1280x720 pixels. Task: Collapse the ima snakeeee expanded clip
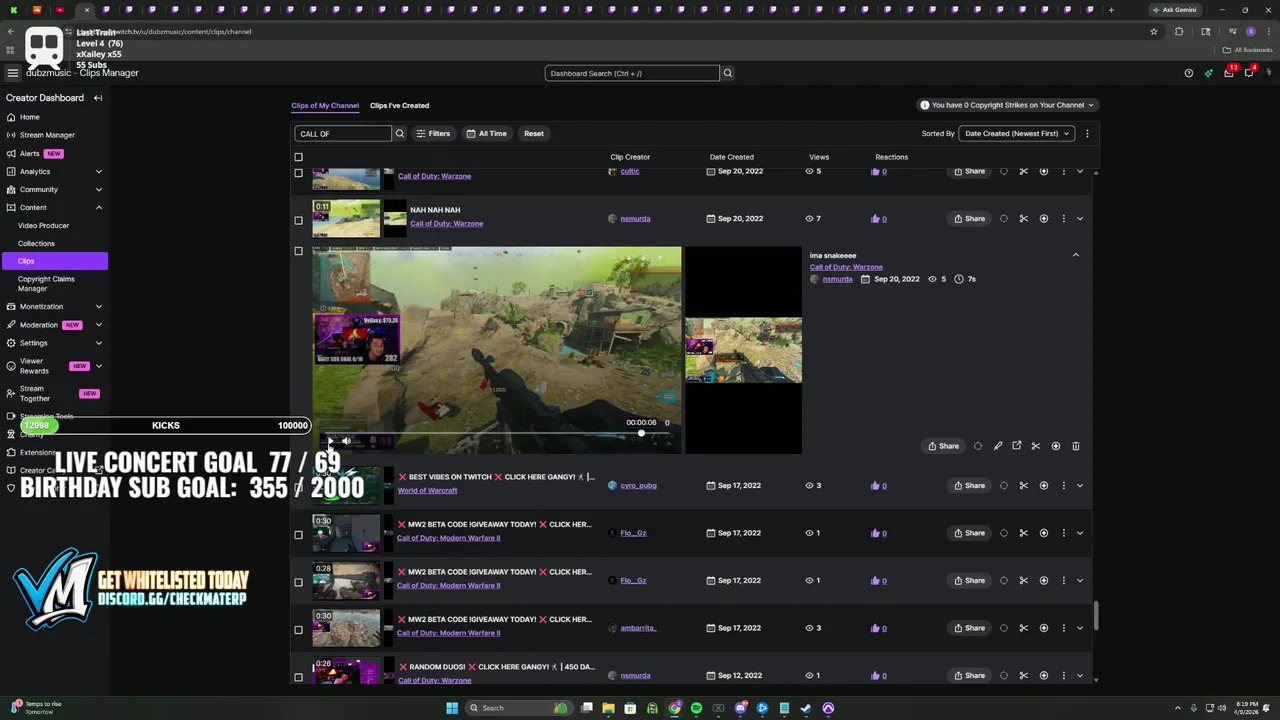pyautogui.click(x=1076, y=255)
